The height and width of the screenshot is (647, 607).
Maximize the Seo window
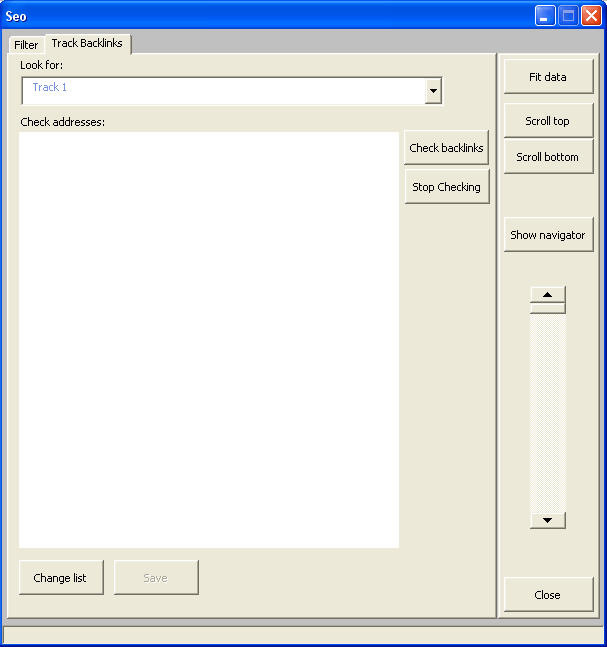pos(568,16)
